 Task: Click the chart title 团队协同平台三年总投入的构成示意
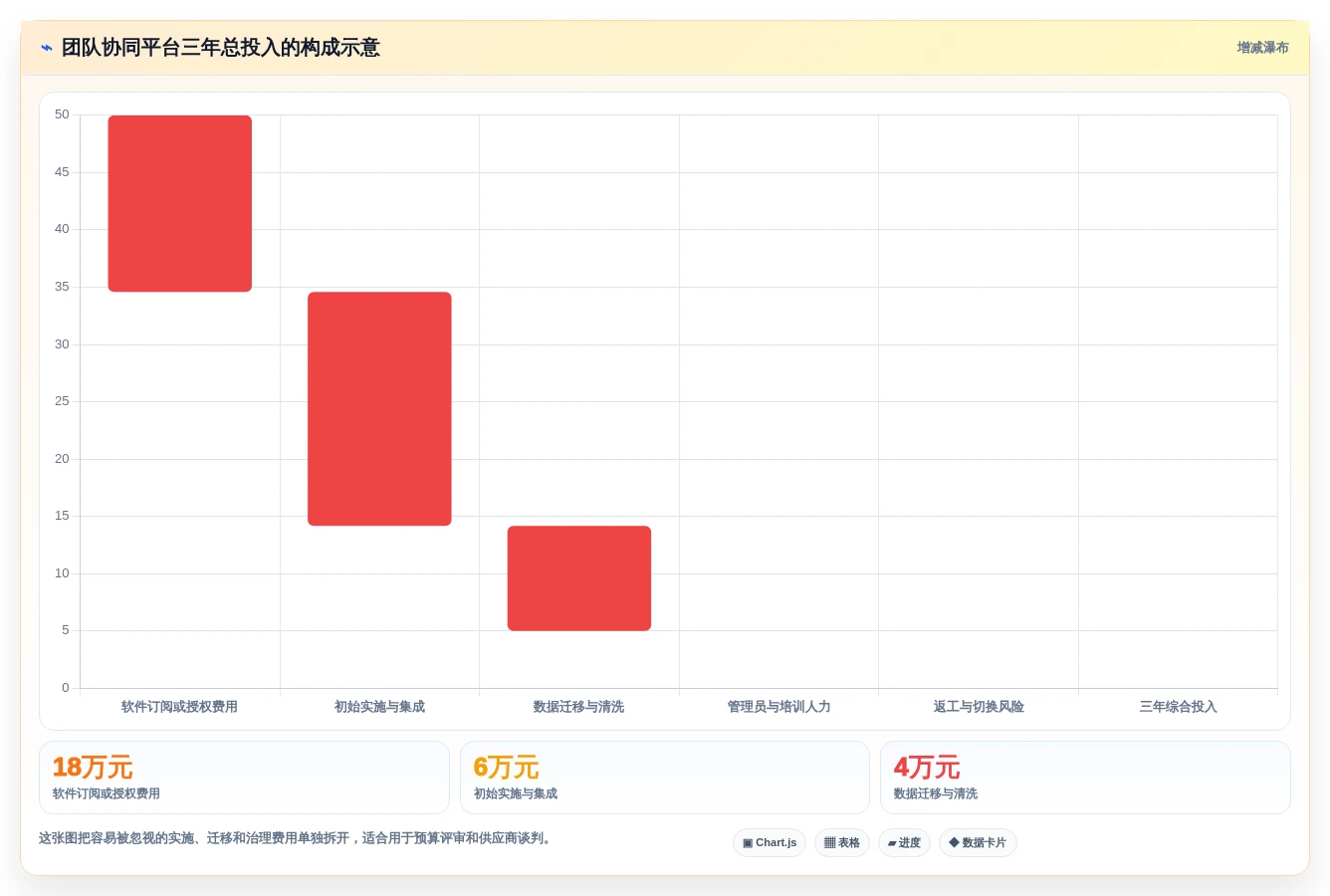point(220,48)
